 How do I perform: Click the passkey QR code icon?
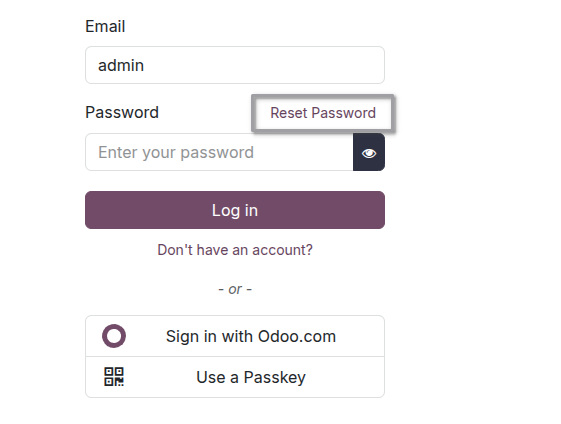[114, 377]
